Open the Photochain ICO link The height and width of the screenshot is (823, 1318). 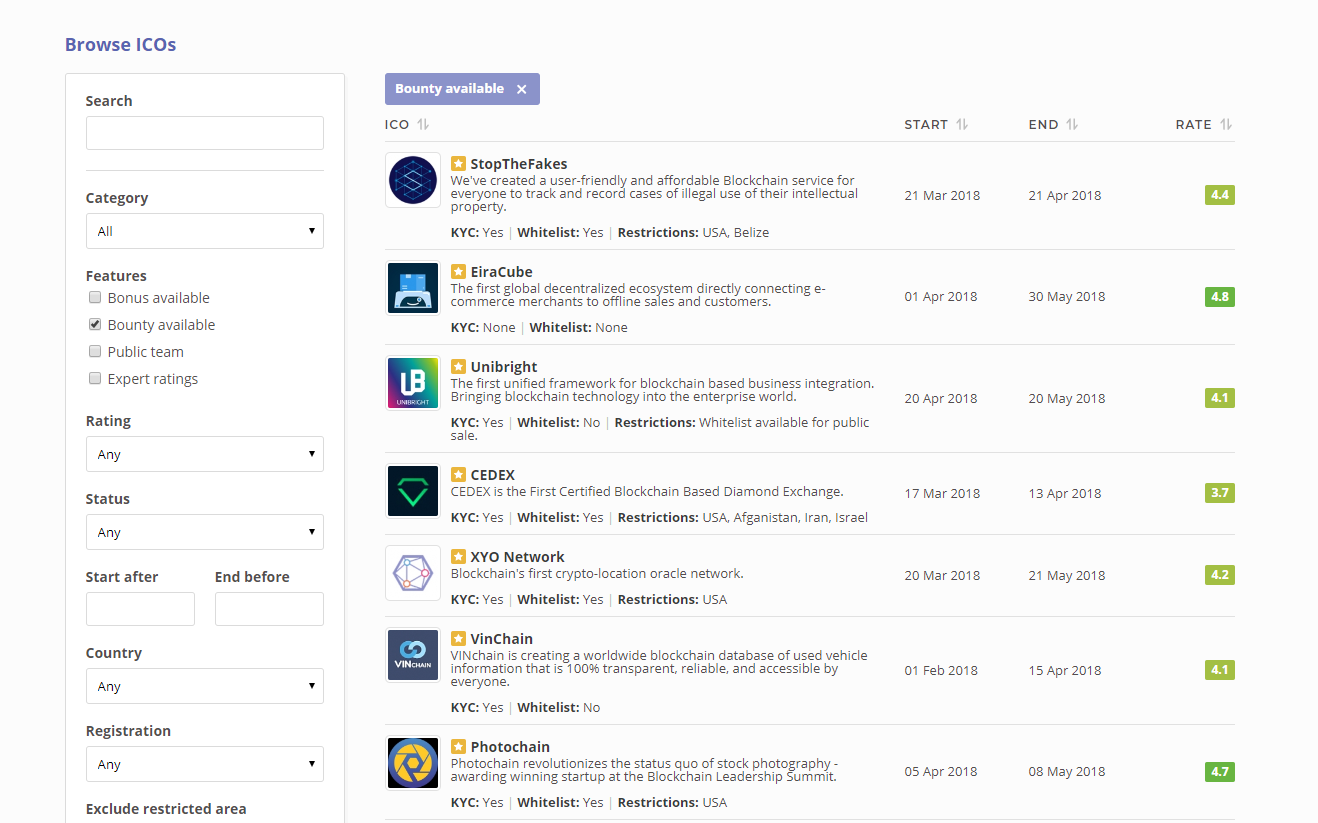pos(510,747)
